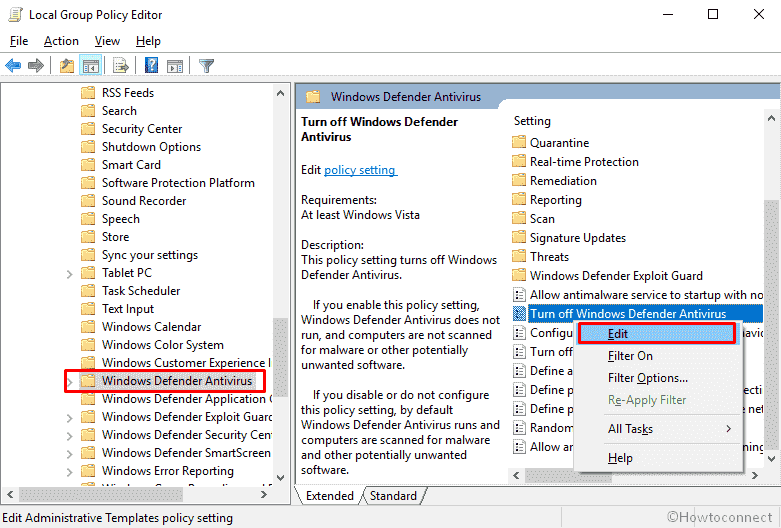Click the Threats folder icon

click(x=519, y=257)
